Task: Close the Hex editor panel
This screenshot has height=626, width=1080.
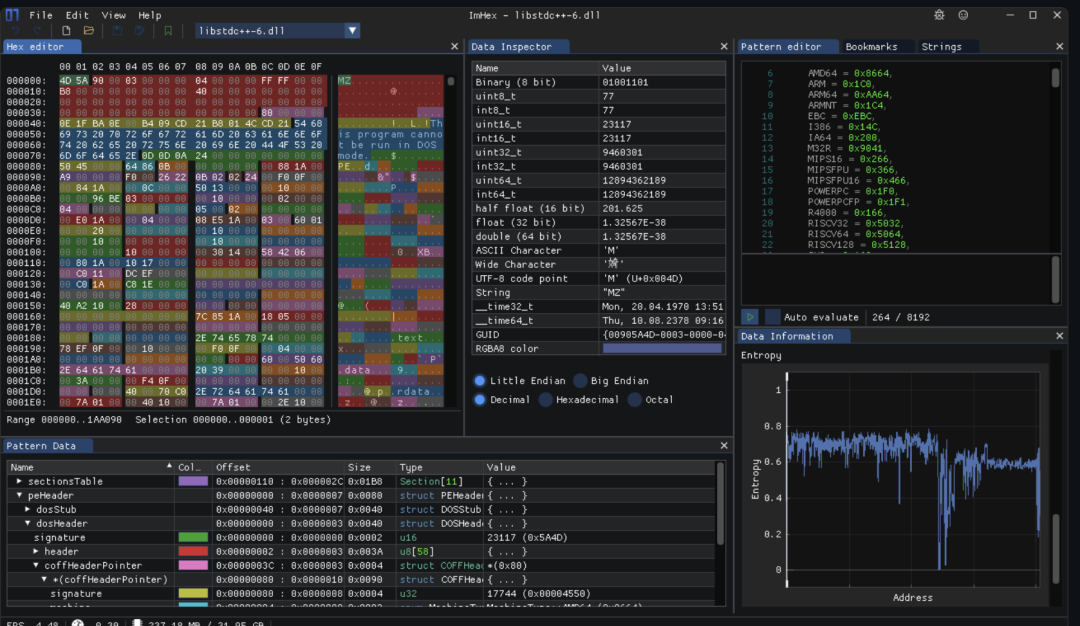Action: (x=455, y=46)
